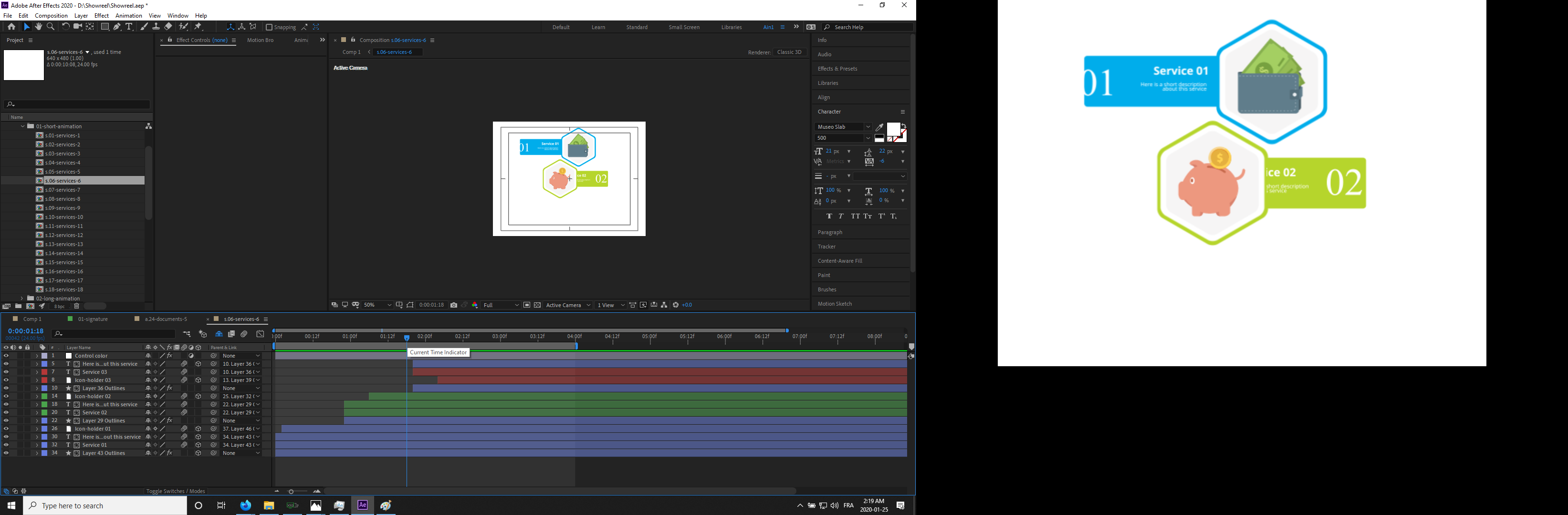Open the Composition Mini-Flowchart in timeline

pyautogui.click(x=187, y=334)
